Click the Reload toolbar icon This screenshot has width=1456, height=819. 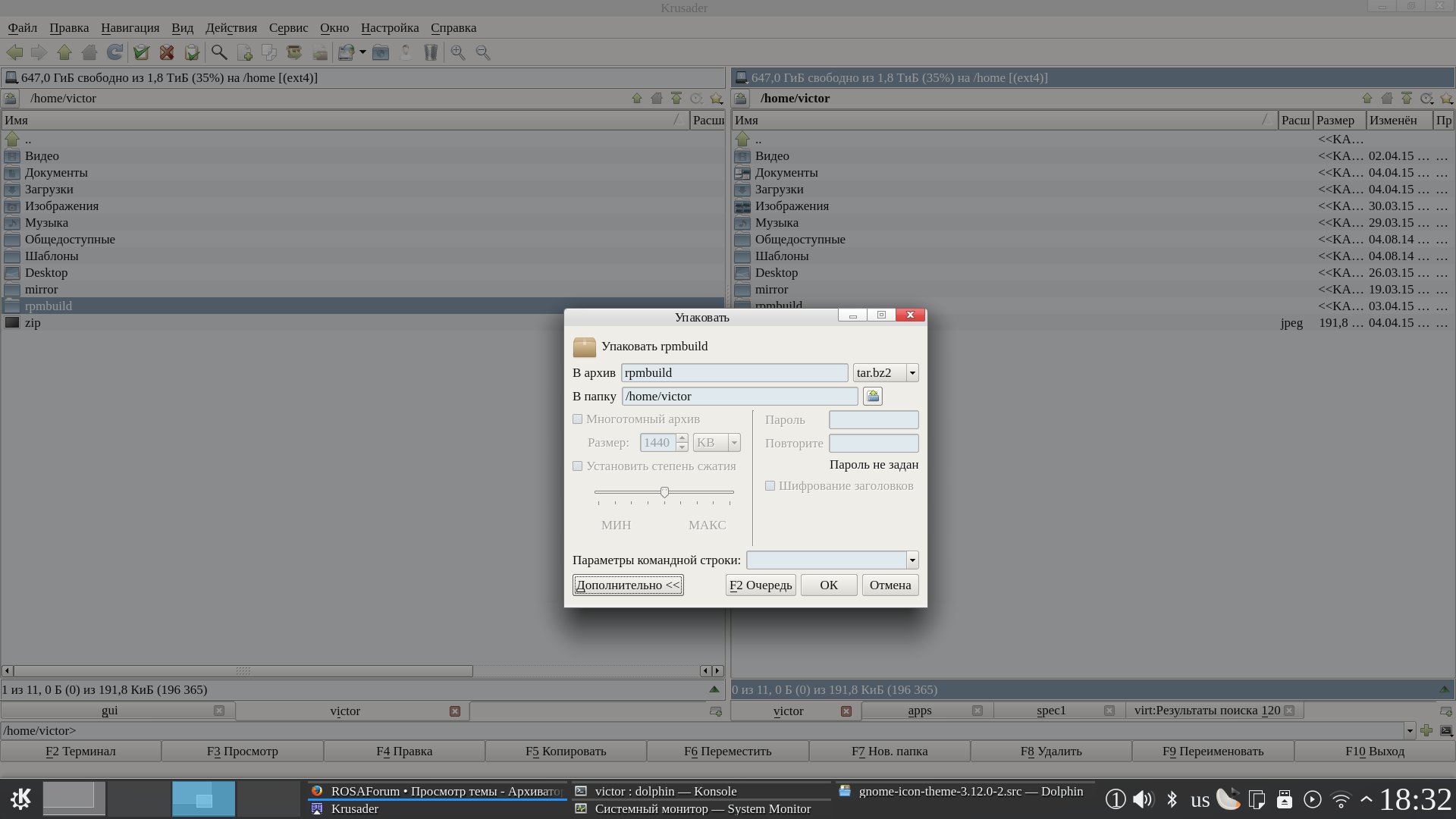[x=115, y=52]
